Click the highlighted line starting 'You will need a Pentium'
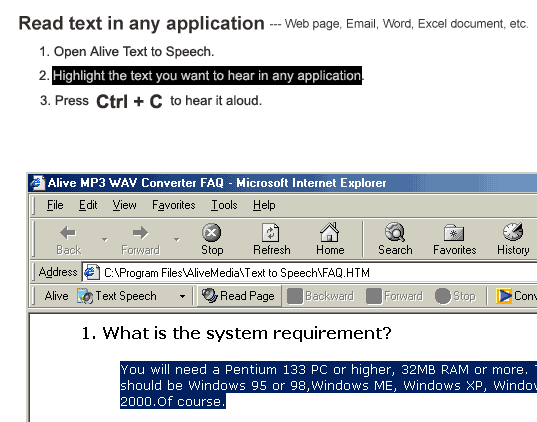 (328, 370)
